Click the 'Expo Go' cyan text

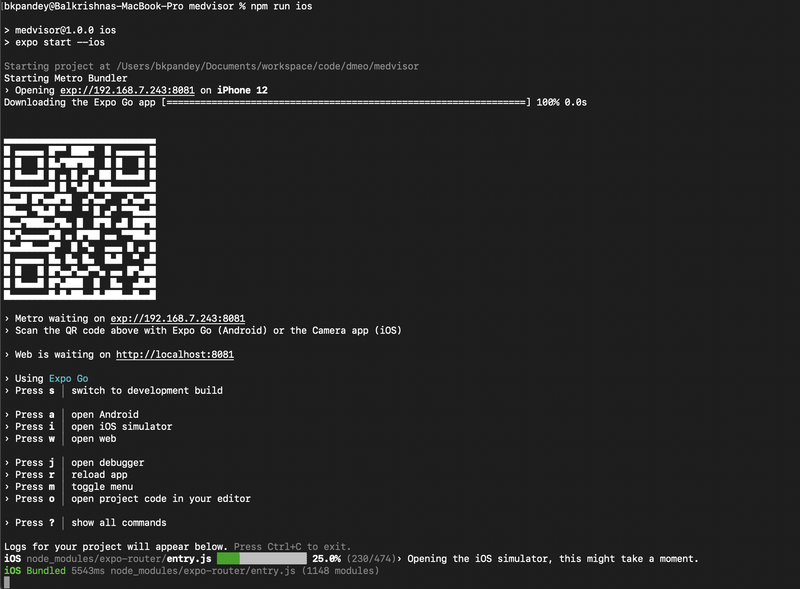point(68,378)
